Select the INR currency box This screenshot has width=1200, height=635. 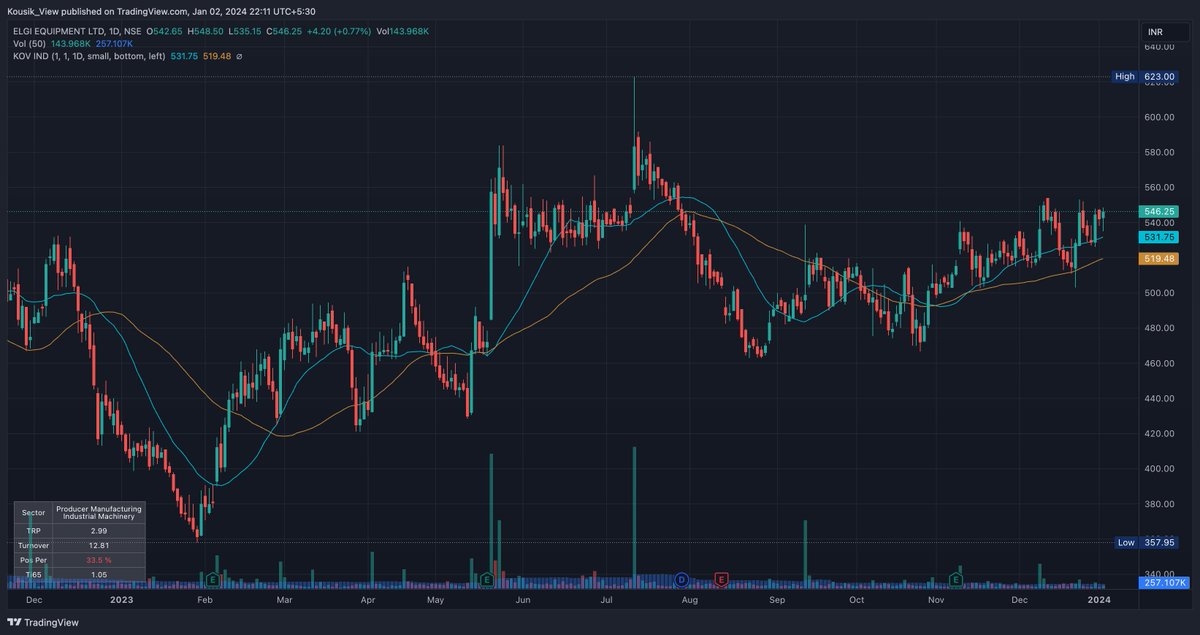tap(1165, 33)
